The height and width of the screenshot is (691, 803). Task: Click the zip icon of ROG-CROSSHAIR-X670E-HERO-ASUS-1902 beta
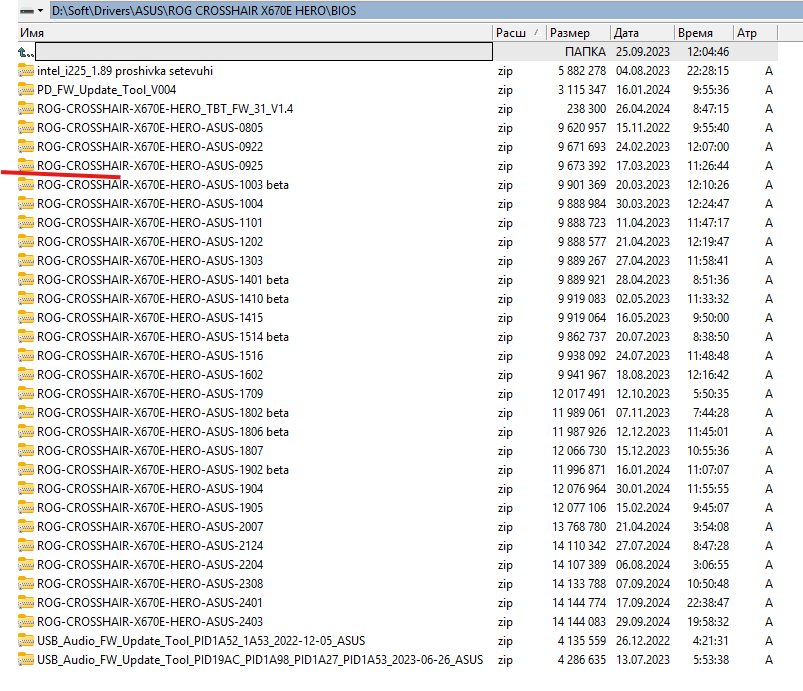26,469
